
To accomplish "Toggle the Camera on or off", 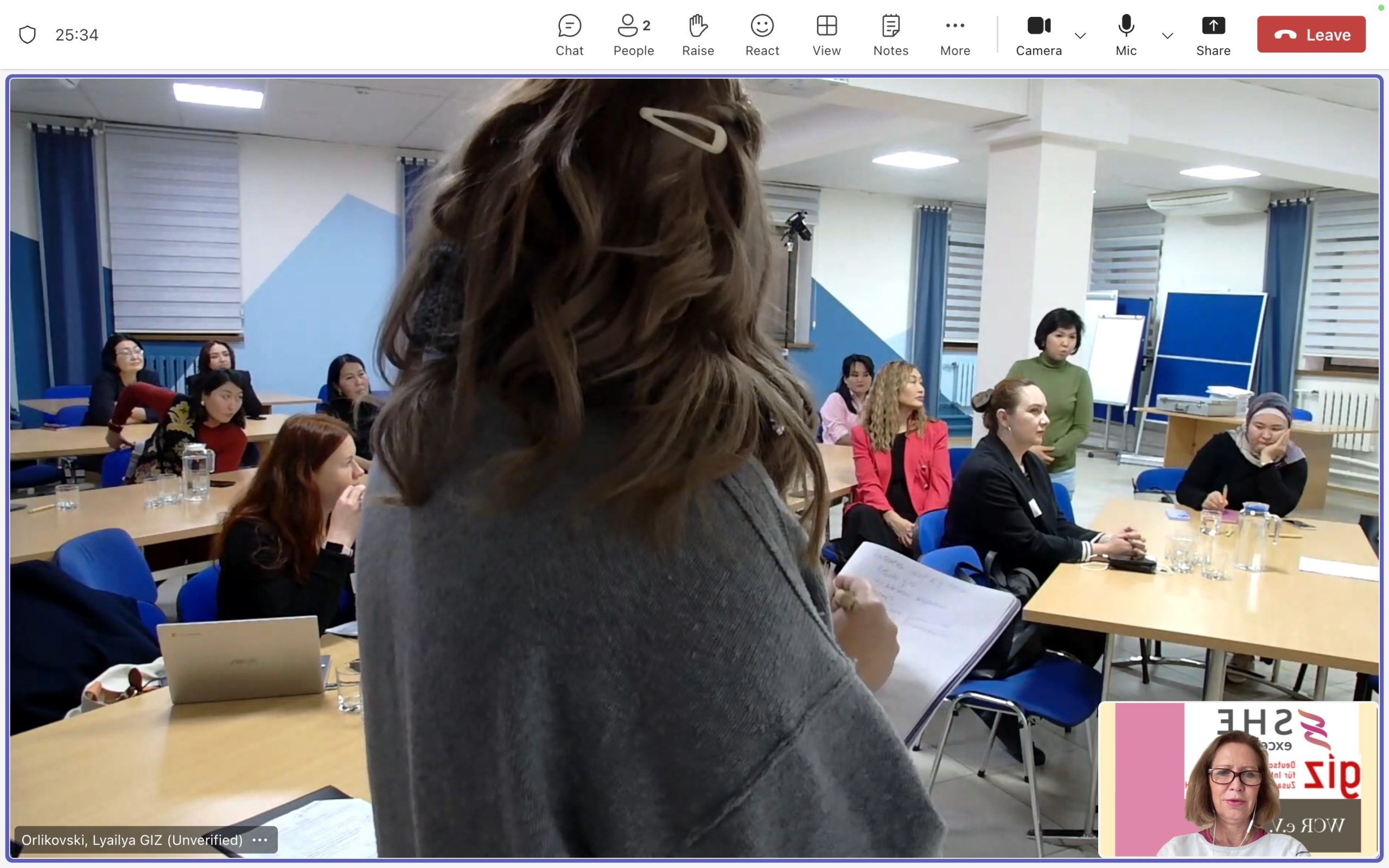I will coord(1038,35).
